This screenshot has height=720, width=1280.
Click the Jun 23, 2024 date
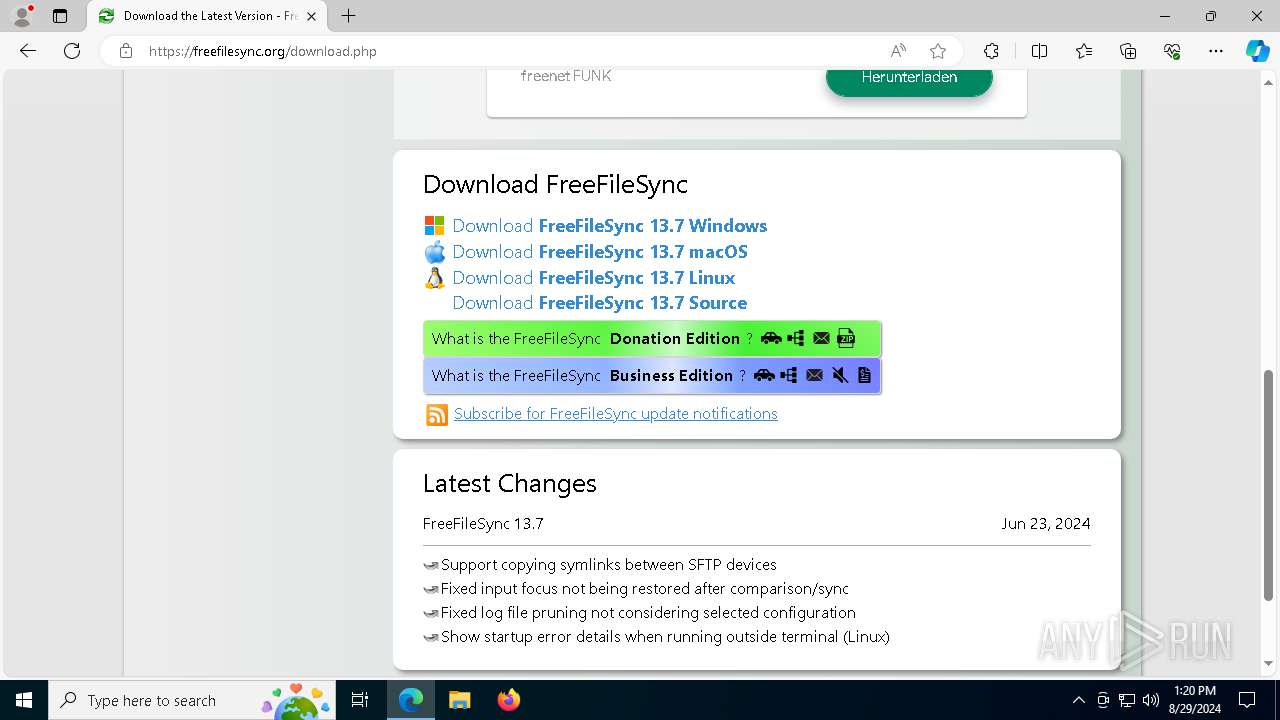(x=1046, y=523)
